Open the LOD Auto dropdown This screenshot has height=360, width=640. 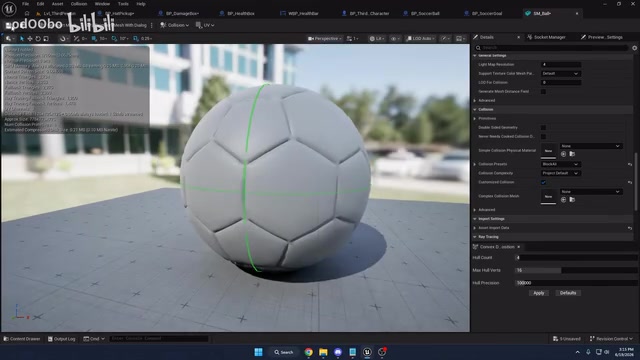(420, 38)
